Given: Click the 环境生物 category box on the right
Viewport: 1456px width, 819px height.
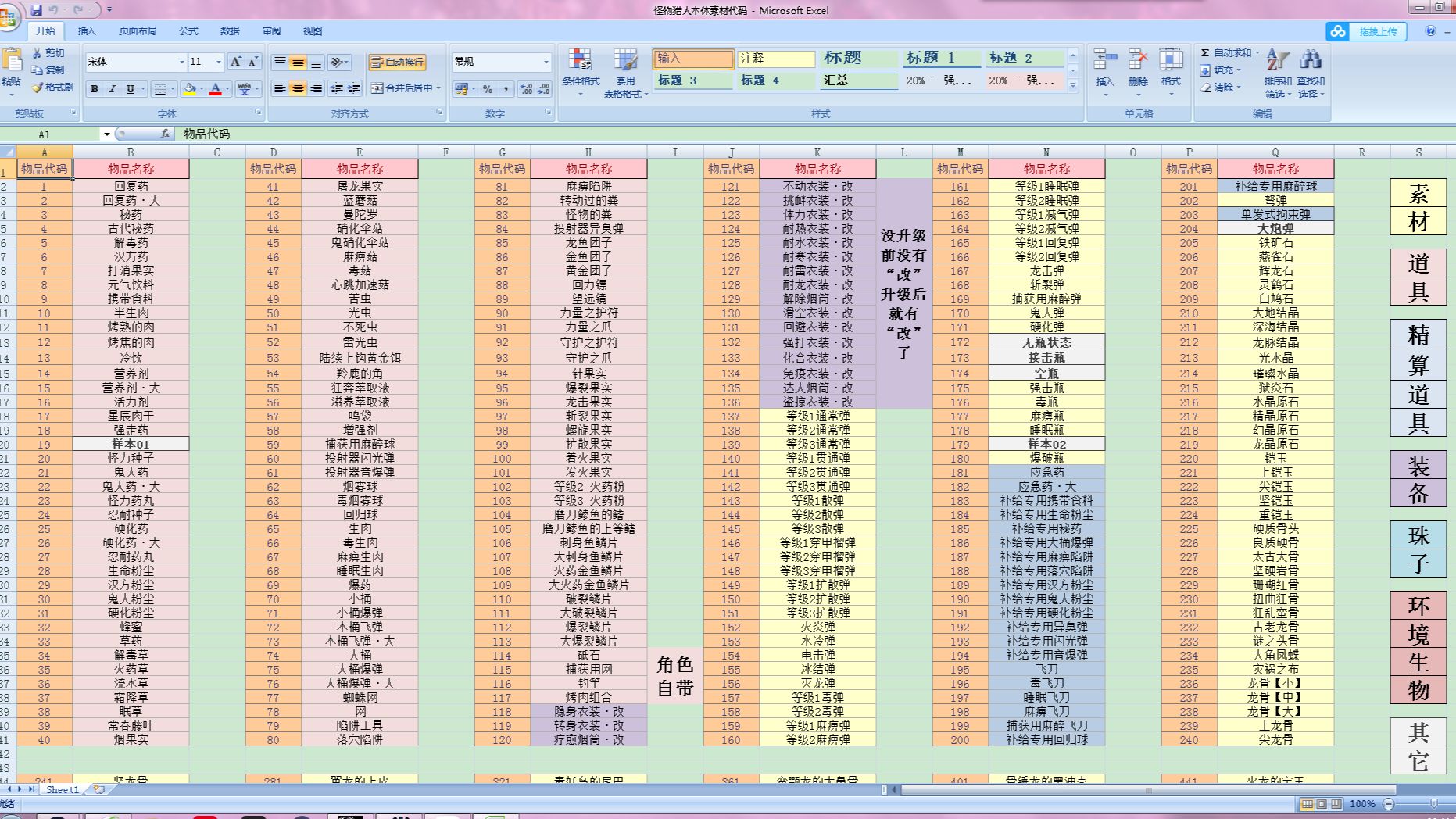Looking at the screenshot, I should pos(1418,648).
